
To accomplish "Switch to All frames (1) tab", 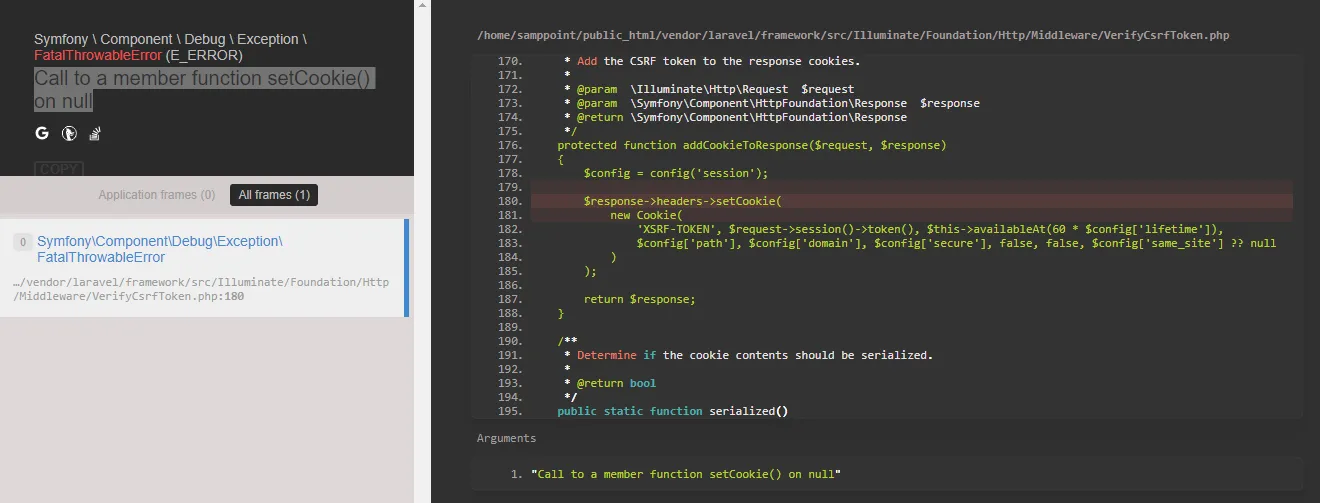I will tap(274, 195).
